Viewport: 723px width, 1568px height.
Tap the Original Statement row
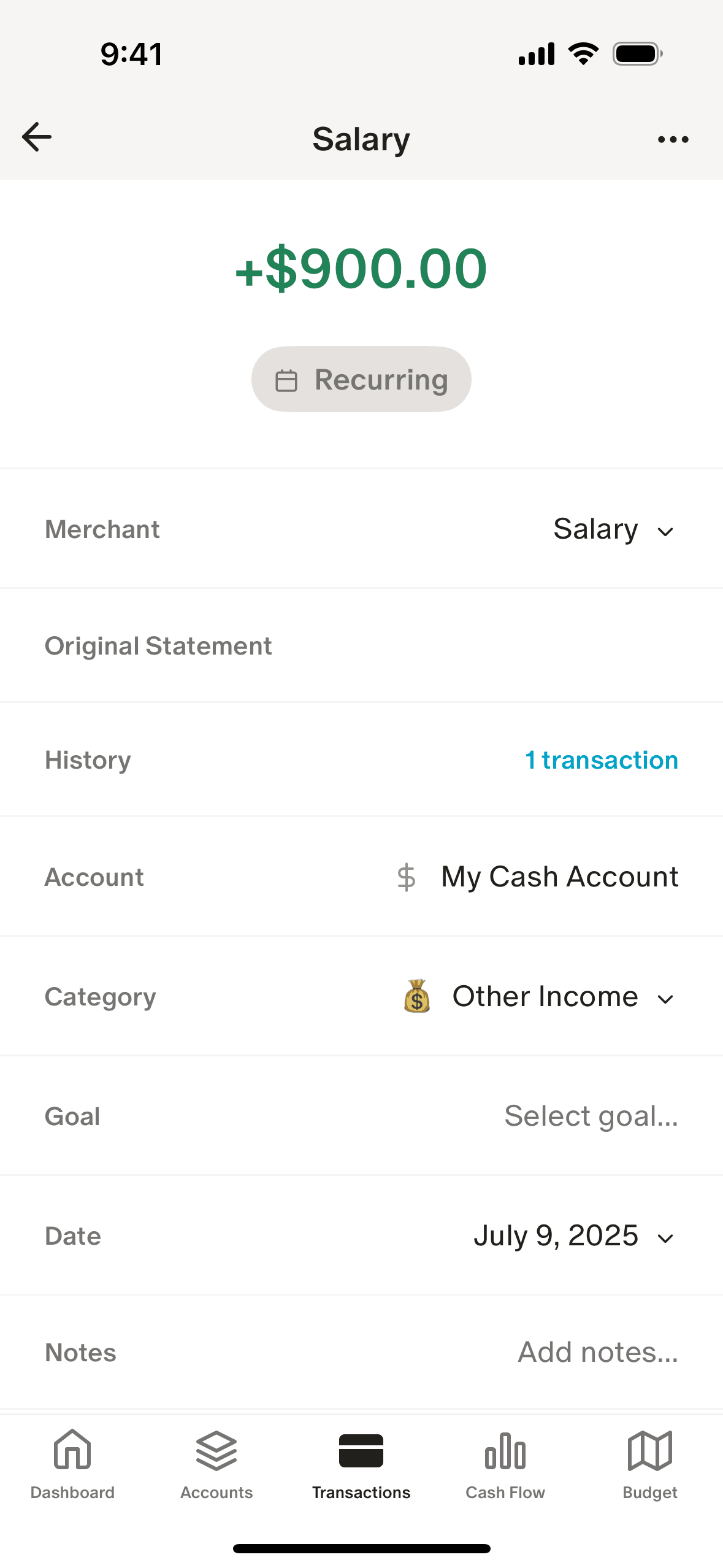(x=361, y=646)
